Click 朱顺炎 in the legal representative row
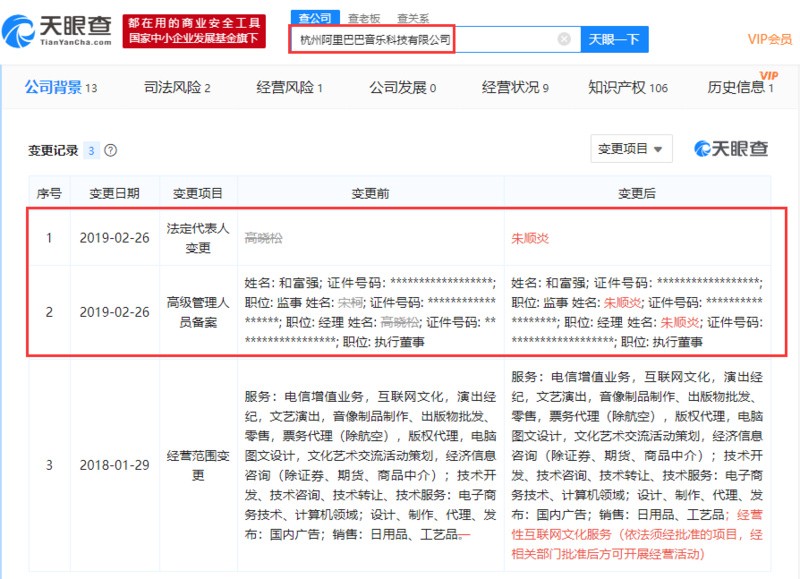 coord(530,238)
